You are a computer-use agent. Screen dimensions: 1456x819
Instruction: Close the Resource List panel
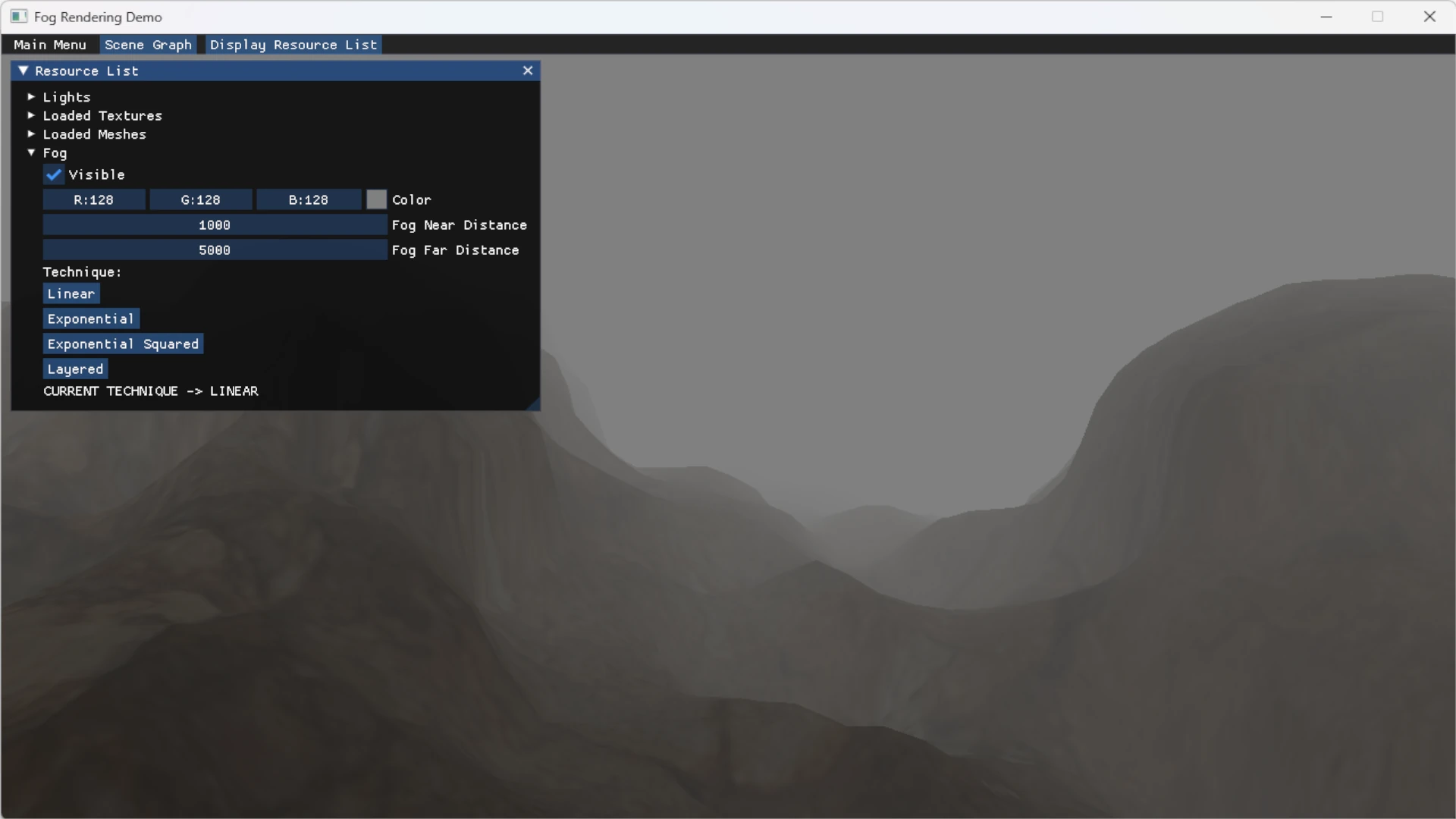coord(528,71)
